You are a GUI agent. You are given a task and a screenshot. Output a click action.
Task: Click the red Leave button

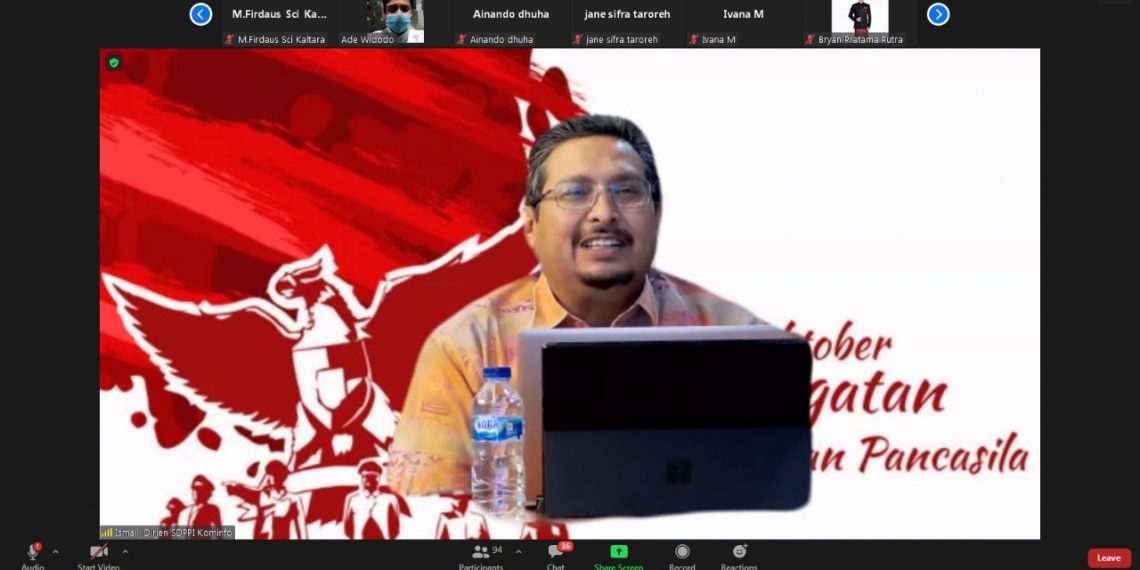tap(1109, 558)
